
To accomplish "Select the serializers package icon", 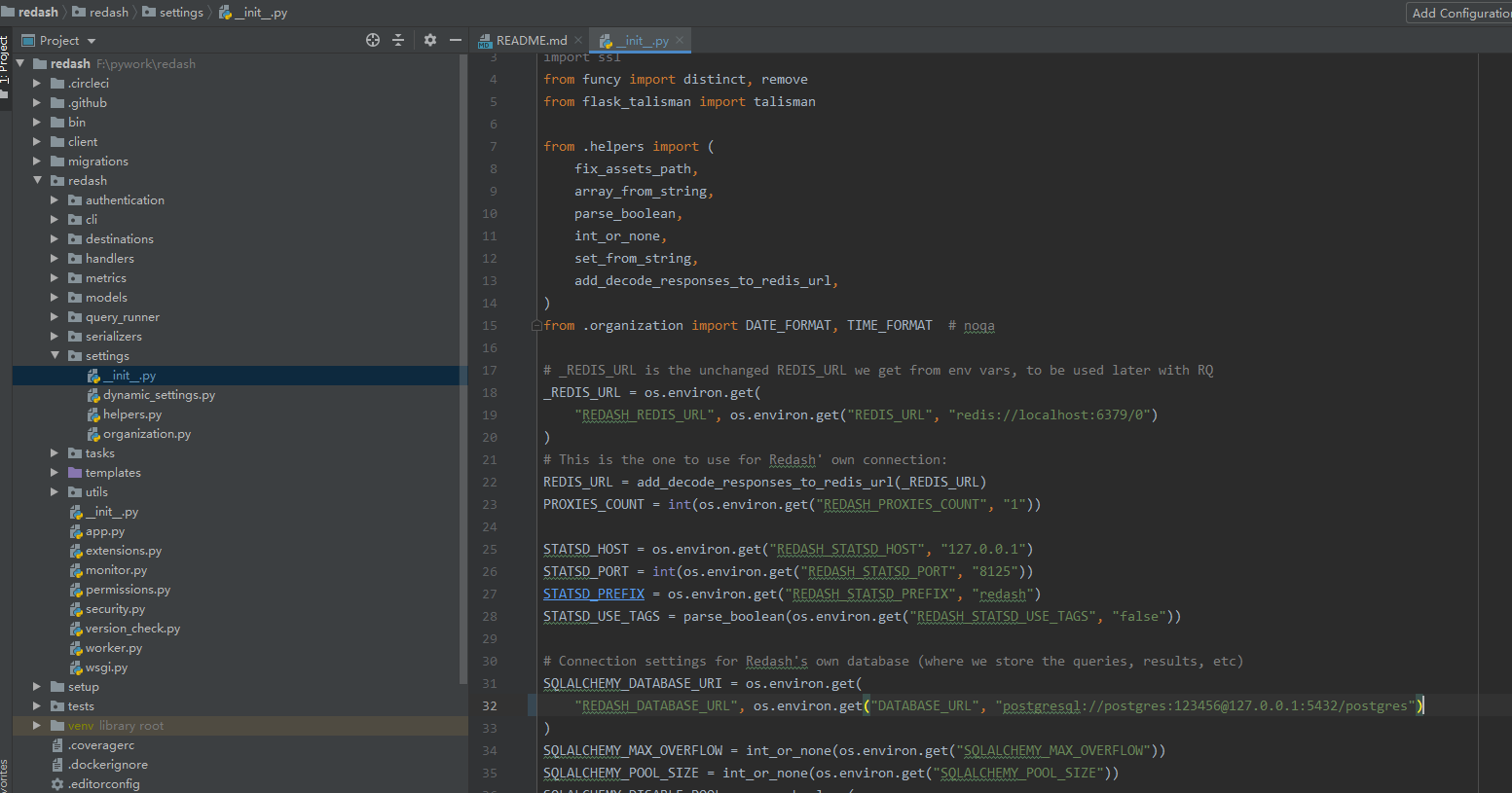I will (75, 336).
